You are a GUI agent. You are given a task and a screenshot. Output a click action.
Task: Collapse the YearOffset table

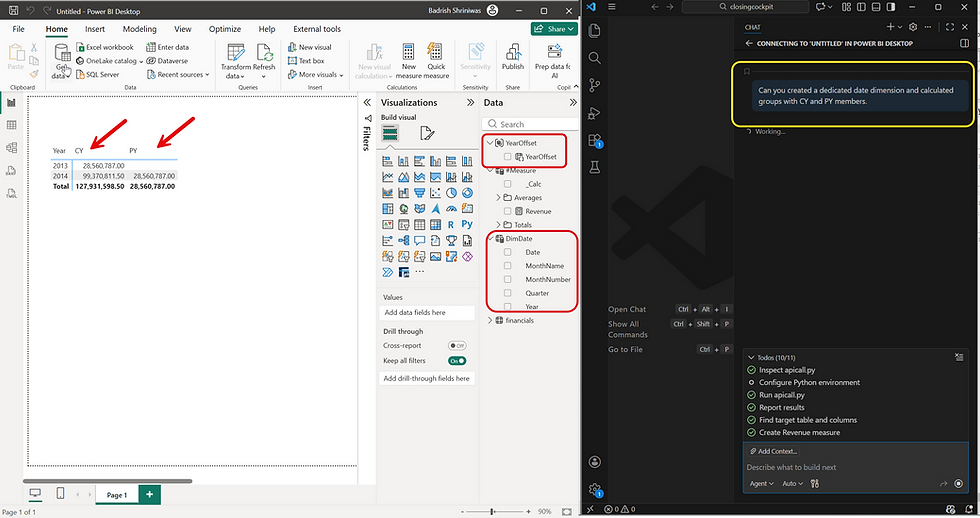pyautogui.click(x=490, y=143)
